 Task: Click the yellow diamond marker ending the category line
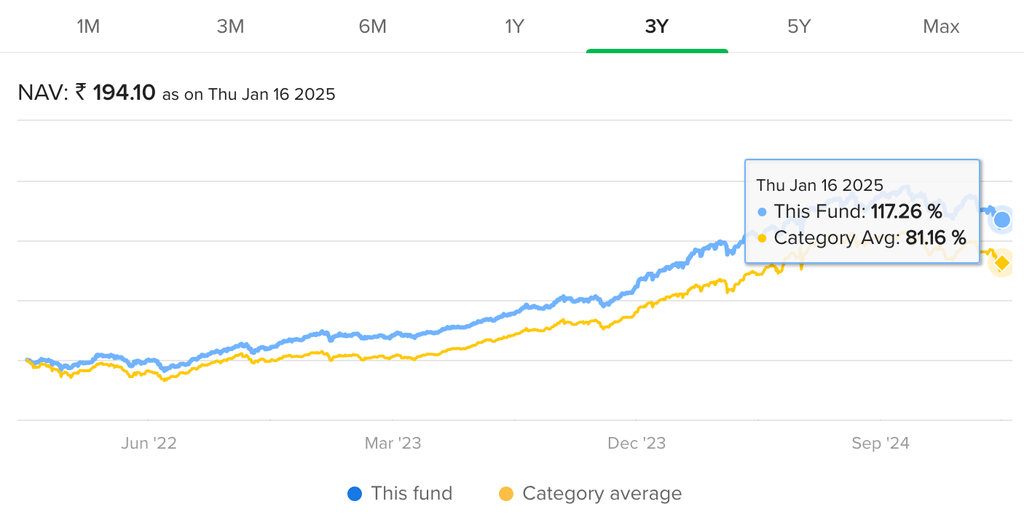pyautogui.click(x=1002, y=262)
